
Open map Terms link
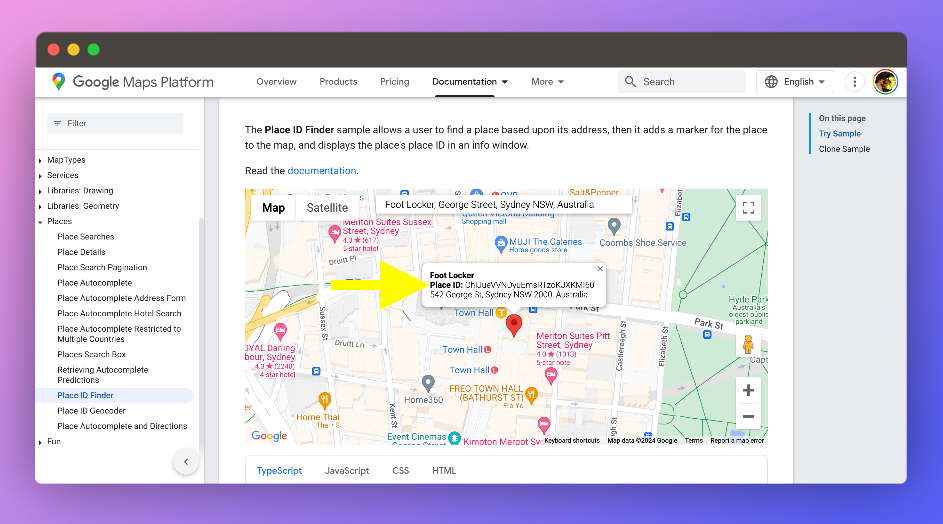693,440
